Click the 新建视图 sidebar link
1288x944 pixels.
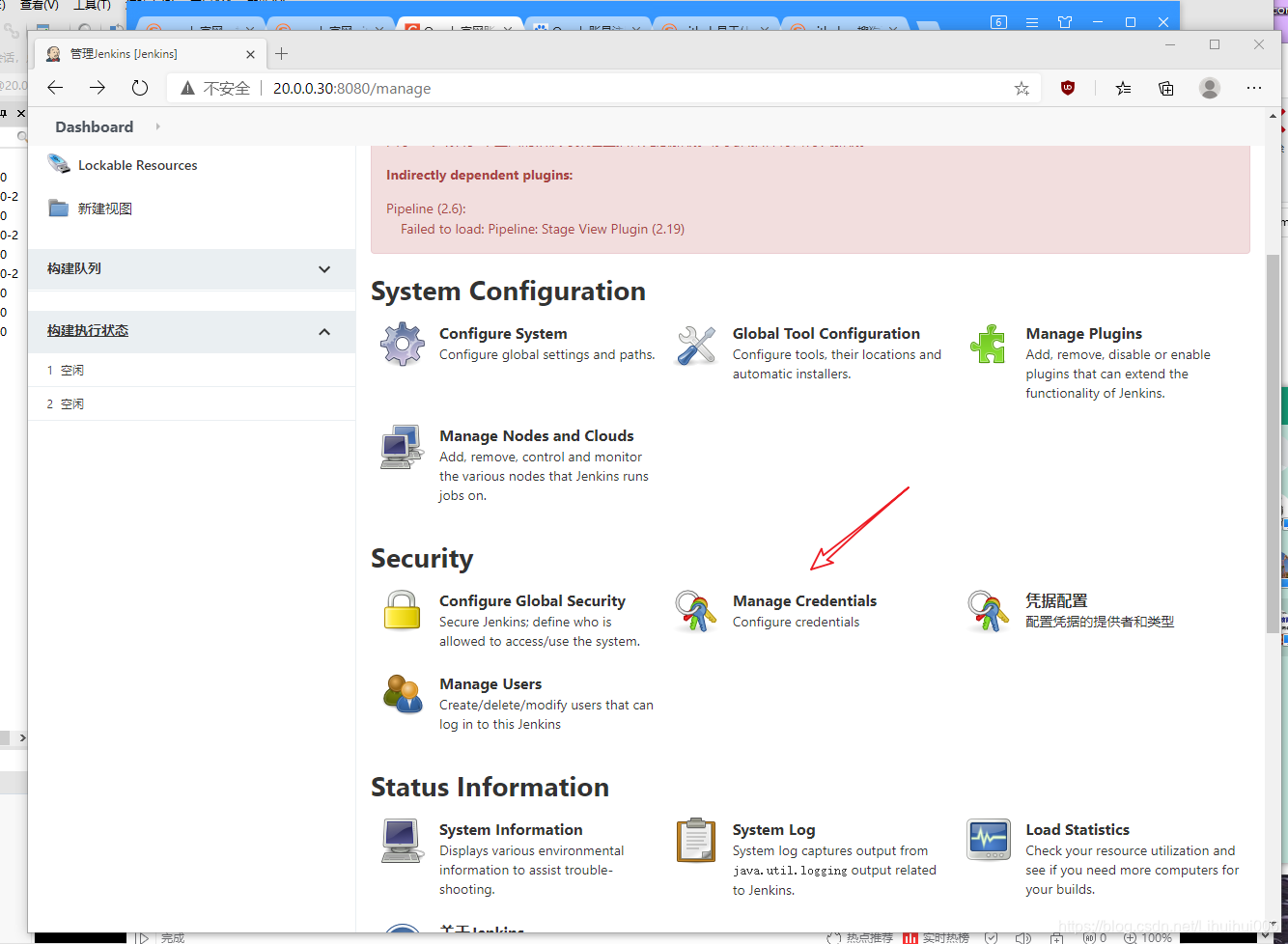(105, 208)
